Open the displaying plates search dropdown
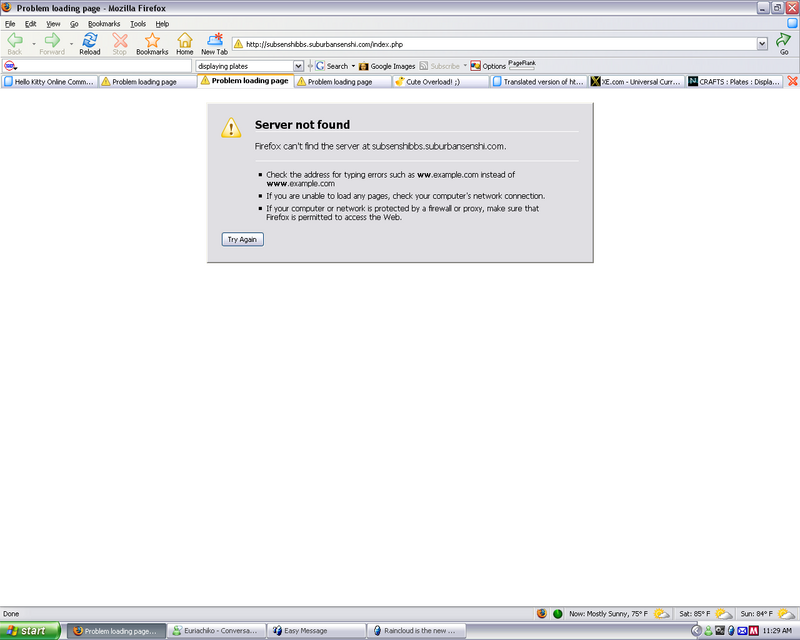The height and width of the screenshot is (640, 800). 298,66
